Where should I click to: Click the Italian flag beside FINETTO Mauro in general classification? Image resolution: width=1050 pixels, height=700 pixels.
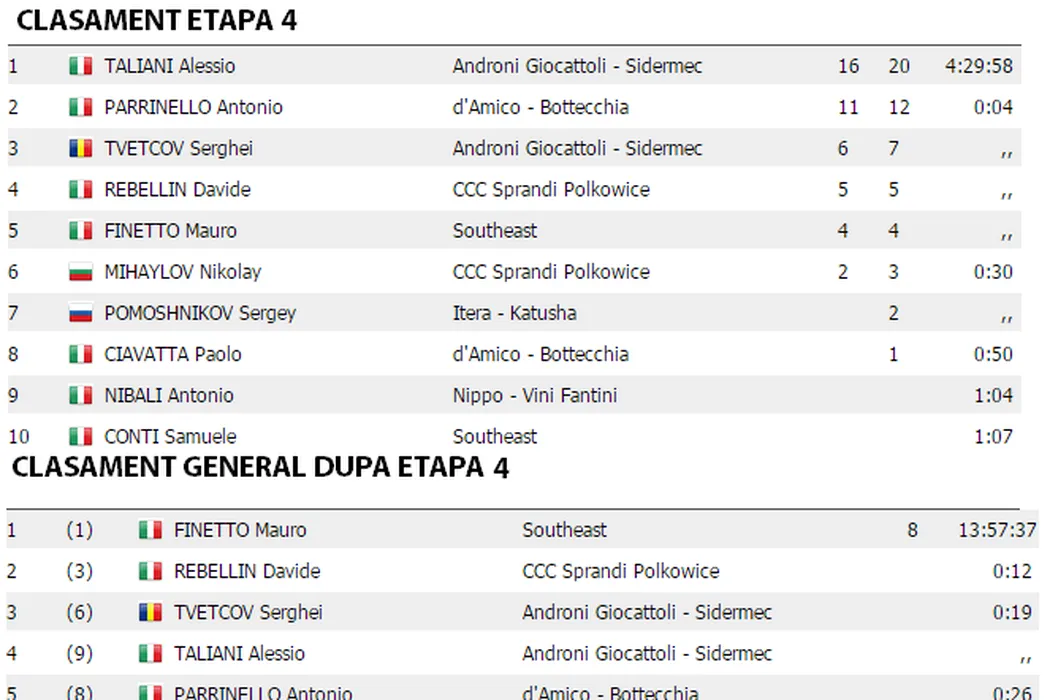pyautogui.click(x=150, y=531)
